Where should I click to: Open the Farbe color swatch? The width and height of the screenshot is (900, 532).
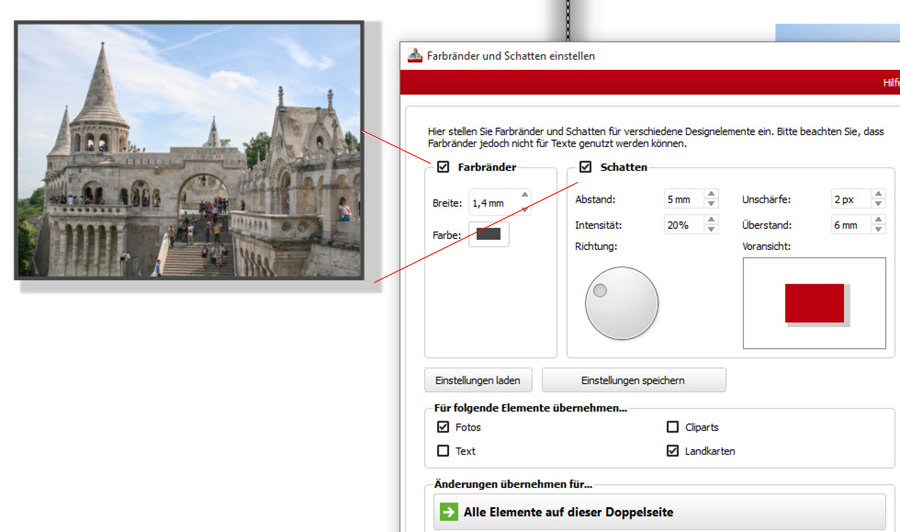tap(489, 234)
